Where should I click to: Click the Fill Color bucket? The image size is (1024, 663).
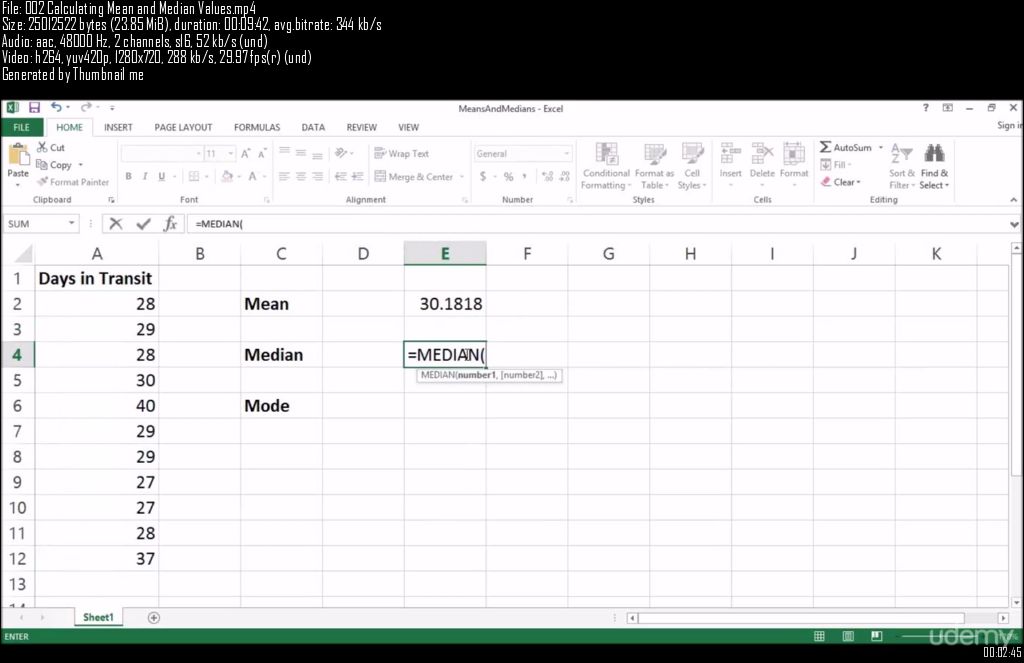pyautogui.click(x=227, y=176)
